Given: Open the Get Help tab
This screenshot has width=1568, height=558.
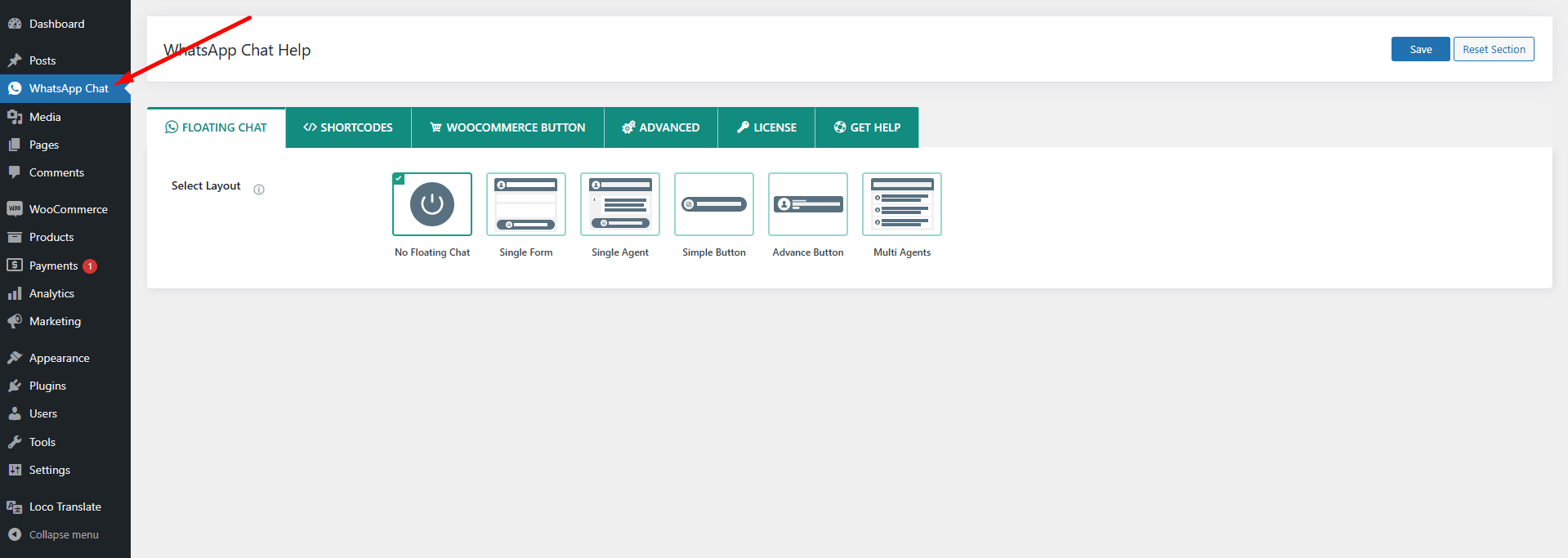Looking at the screenshot, I should [867, 127].
